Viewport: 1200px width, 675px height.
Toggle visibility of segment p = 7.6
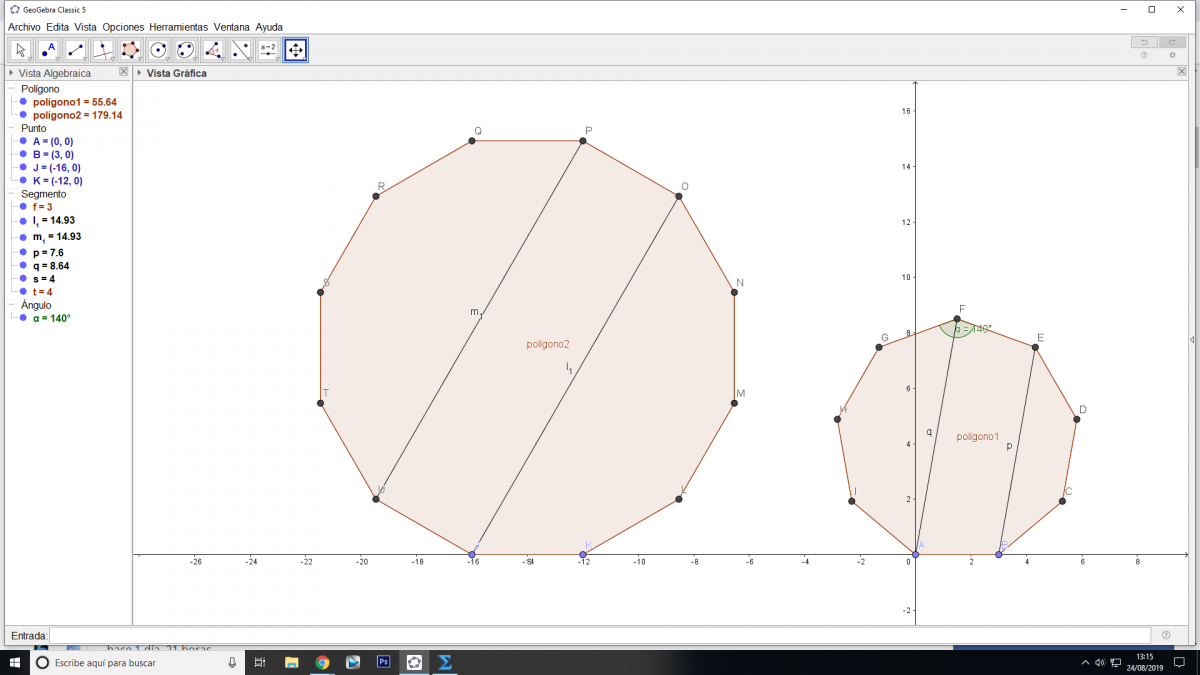pyautogui.click(x=23, y=253)
